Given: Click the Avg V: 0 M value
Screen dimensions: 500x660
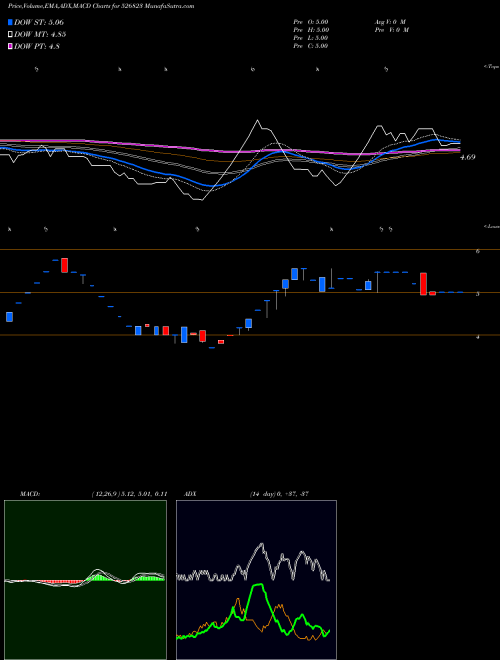Looking at the screenshot, I should [390, 21].
